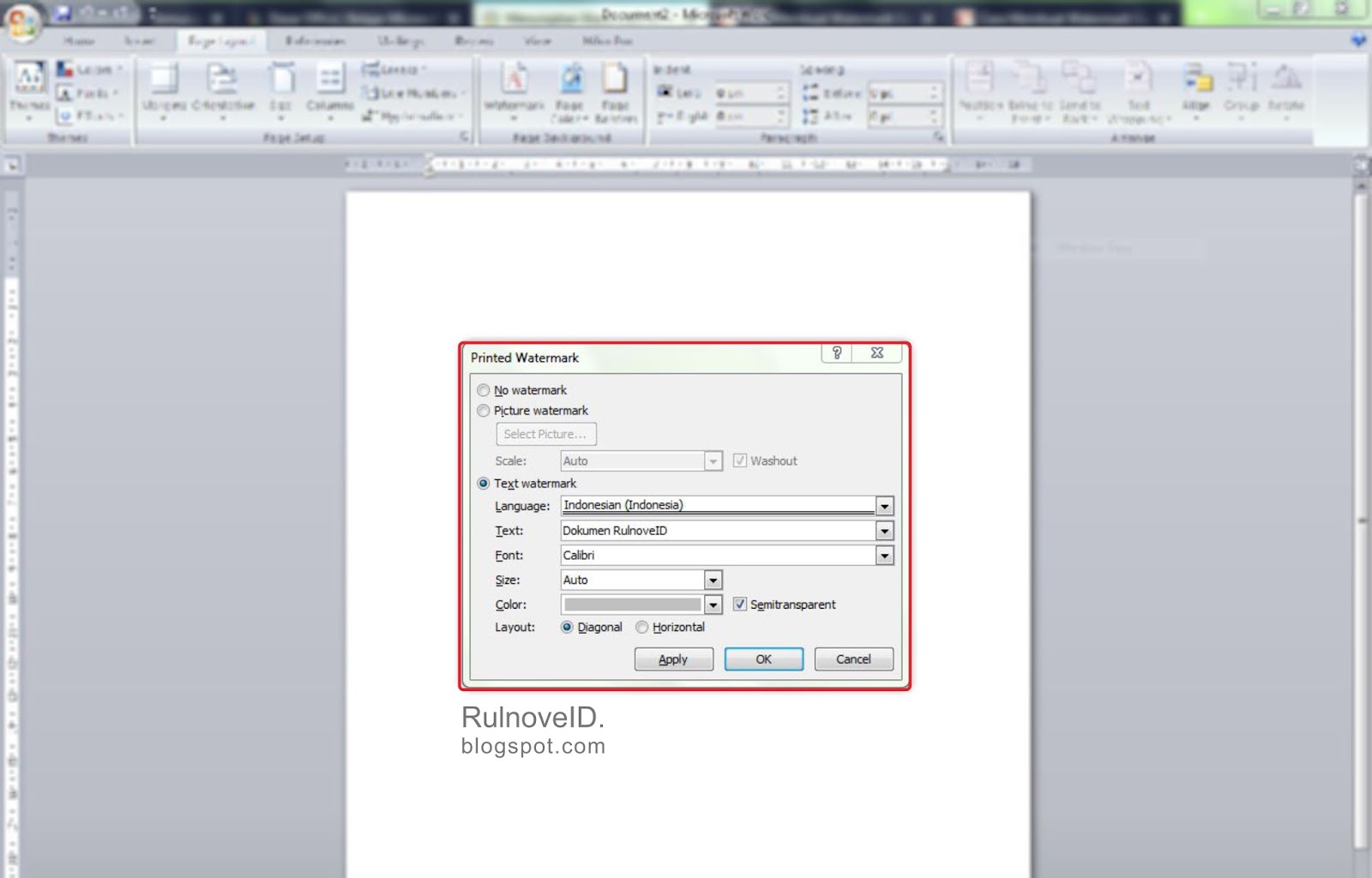Click the Apply button

673,658
